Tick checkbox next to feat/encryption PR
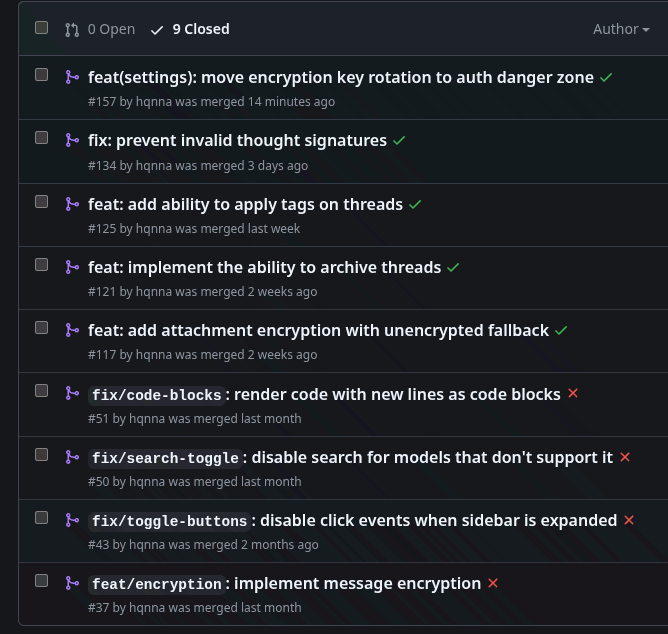Image resolution: width=668 pixels, height=634 pixels. (41, 580)
